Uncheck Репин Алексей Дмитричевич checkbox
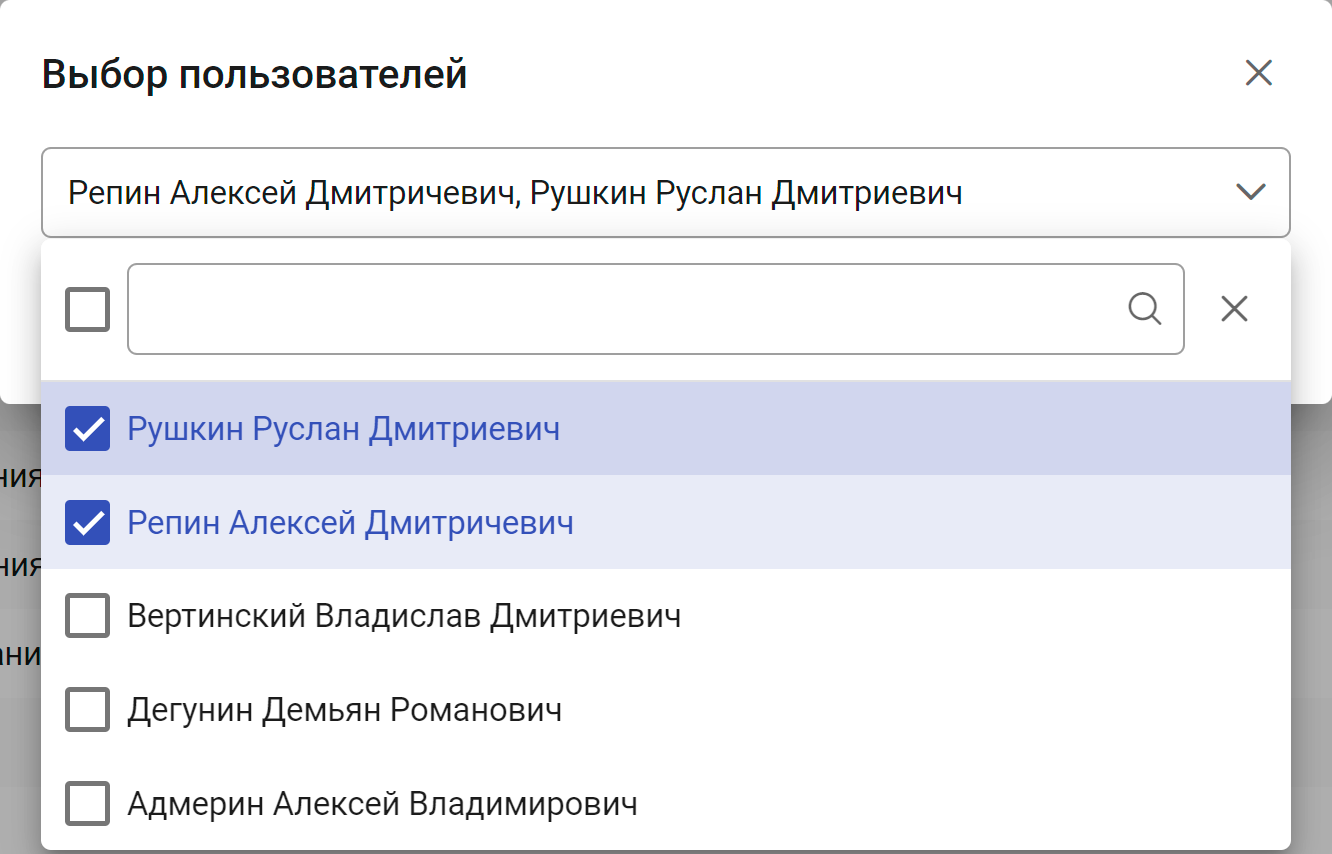Image resolution: width=1332 pixels, height=854 pixels. coord(87,523)
